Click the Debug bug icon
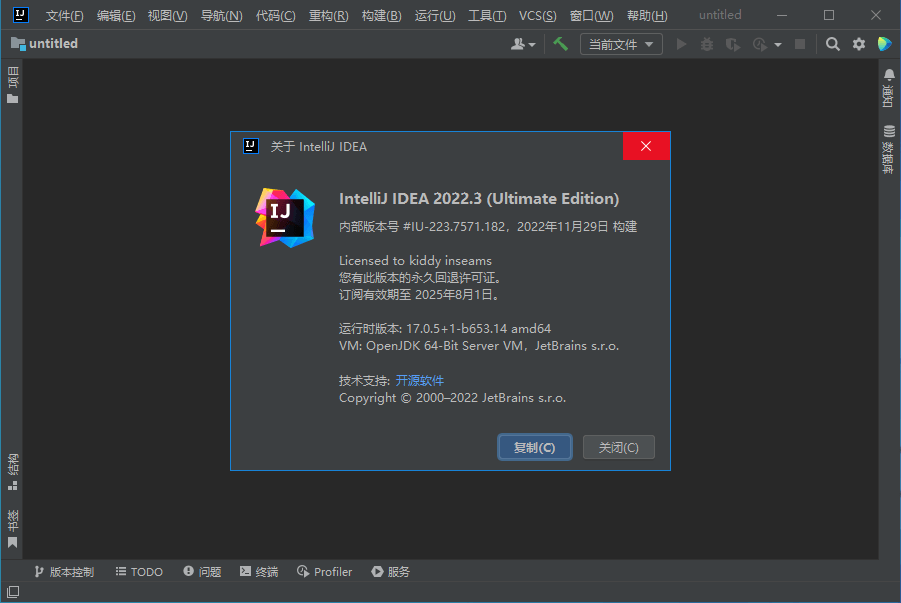Screen dimensions: 901x603 pyautogui.click(x=708, y=44)
